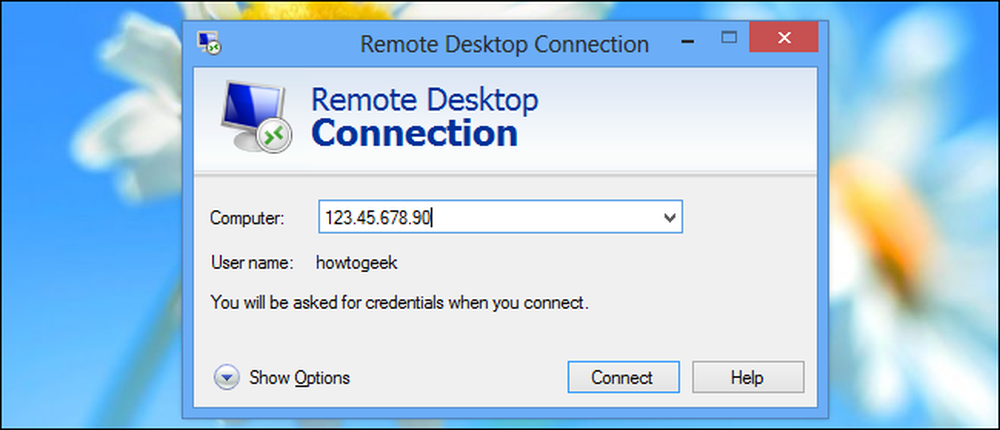Click the Remote Desktop icon in title bar
Image resolution: width=1000 pixels, height=430 pixels.
tap(209, 43)
